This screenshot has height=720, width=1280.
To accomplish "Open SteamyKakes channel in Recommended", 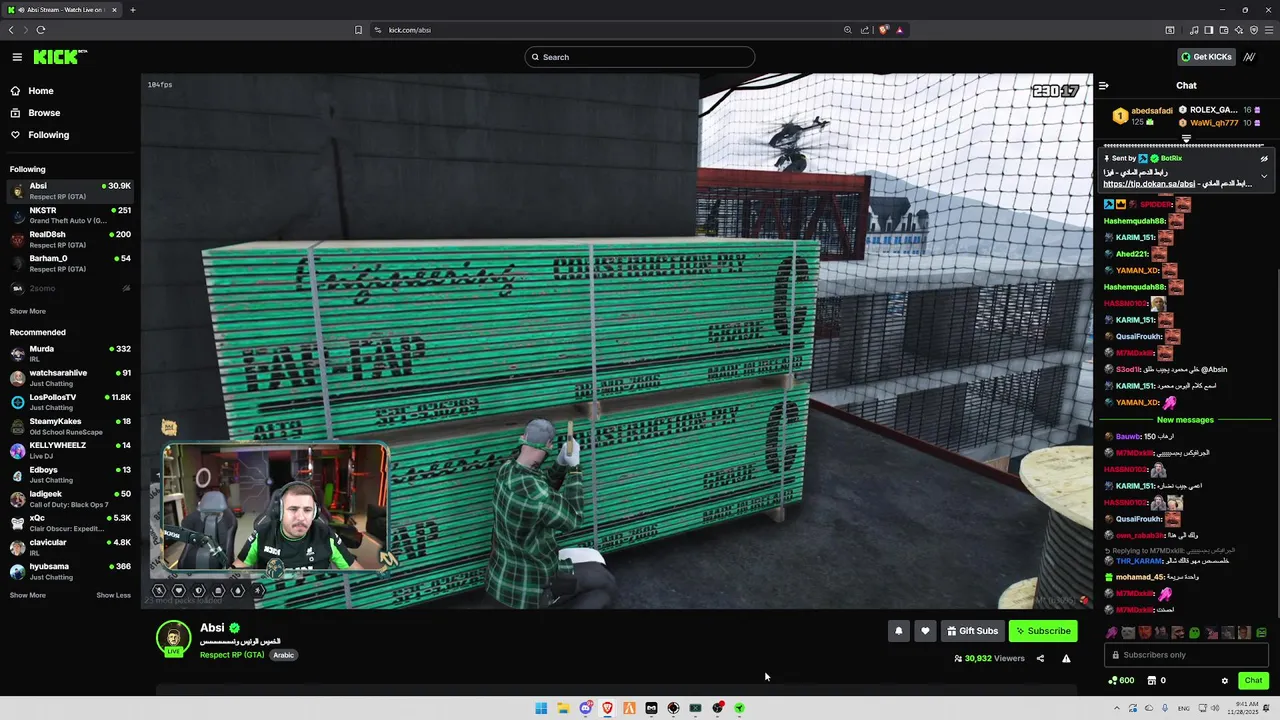I will coord(70,426).
